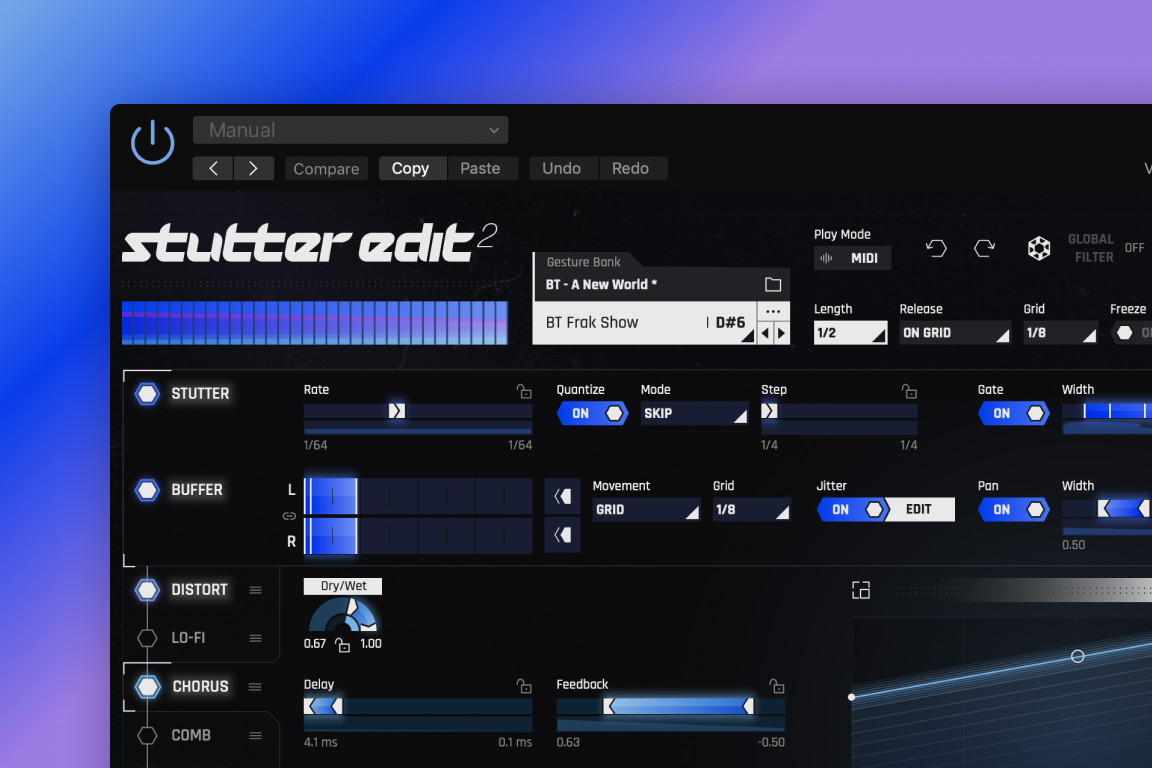Screen dimensions: 1152x768
Task: Open the Movement GRID dropdown
Action: pos(647,509)
